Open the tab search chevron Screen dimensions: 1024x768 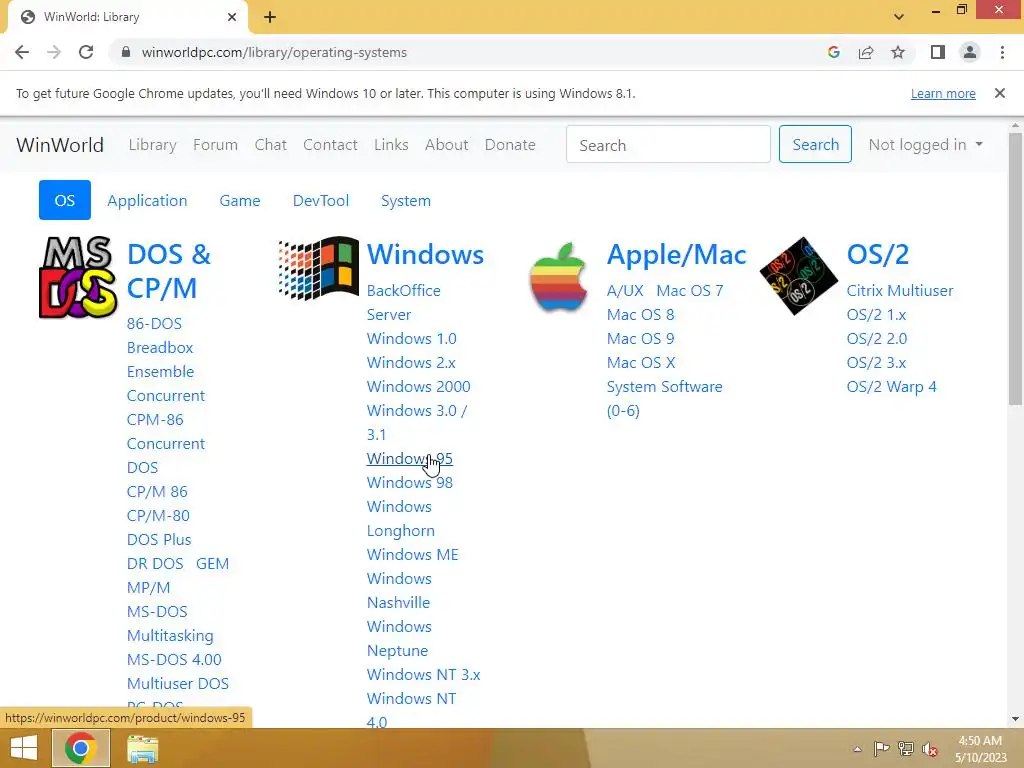[899, 17]
